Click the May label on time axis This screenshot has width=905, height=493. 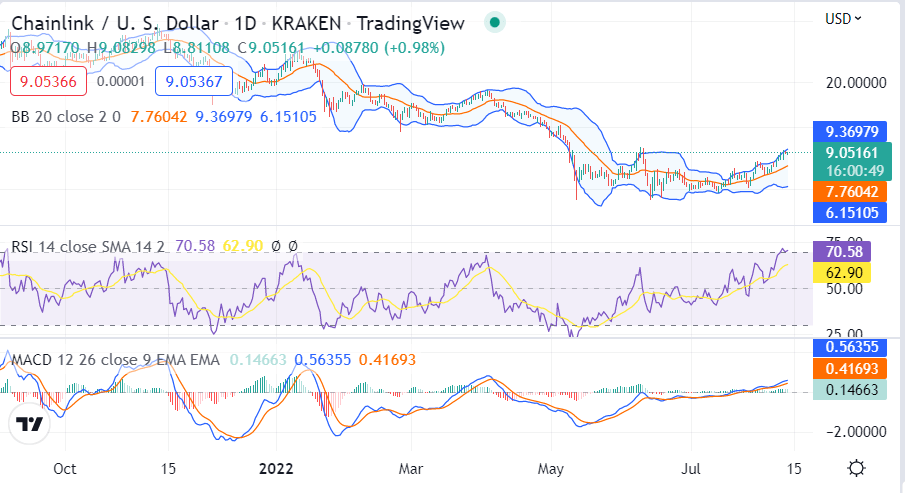tap(551, 468)
